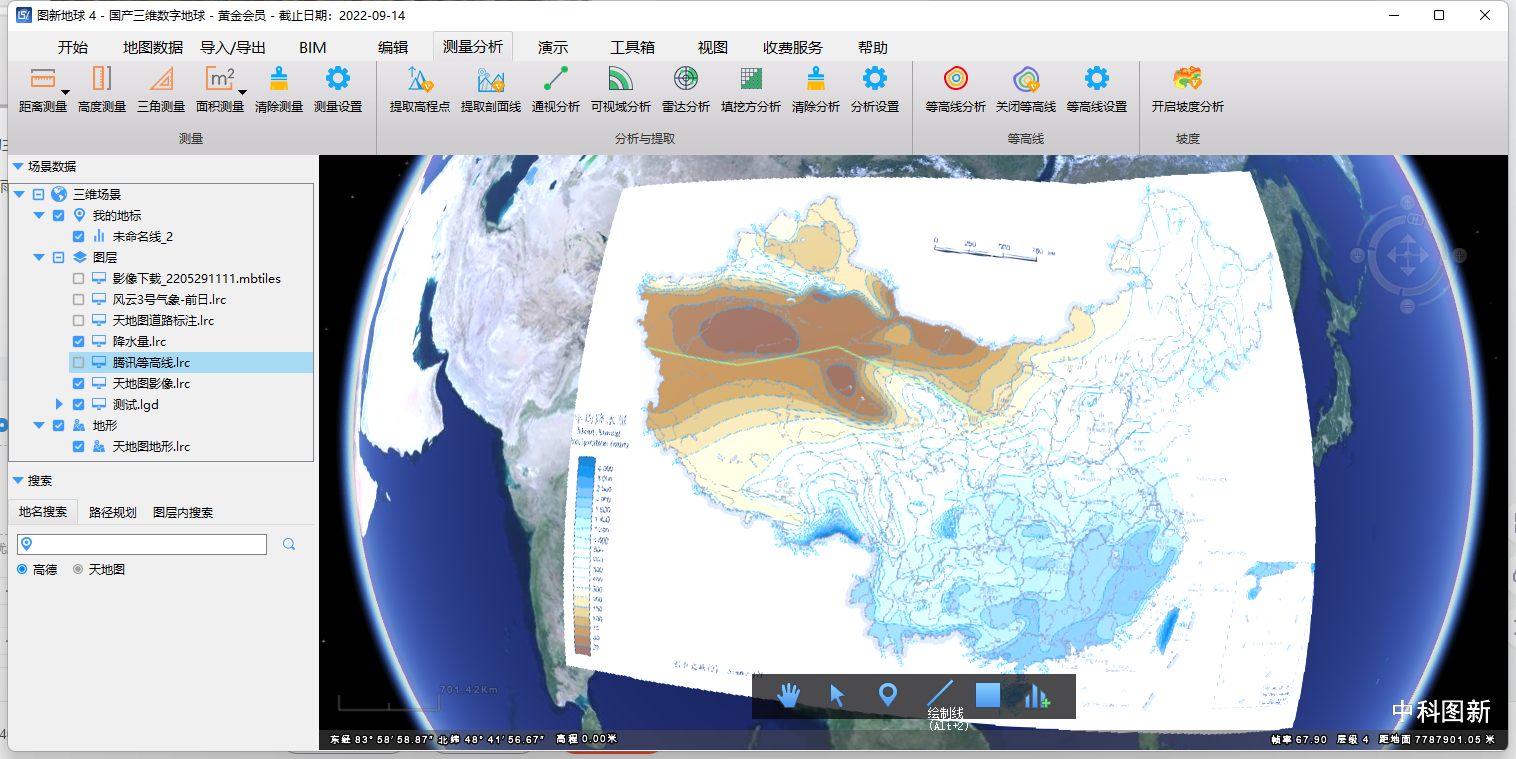
Task: Open 测量设置 measurement settings
Action: (338, 89)
